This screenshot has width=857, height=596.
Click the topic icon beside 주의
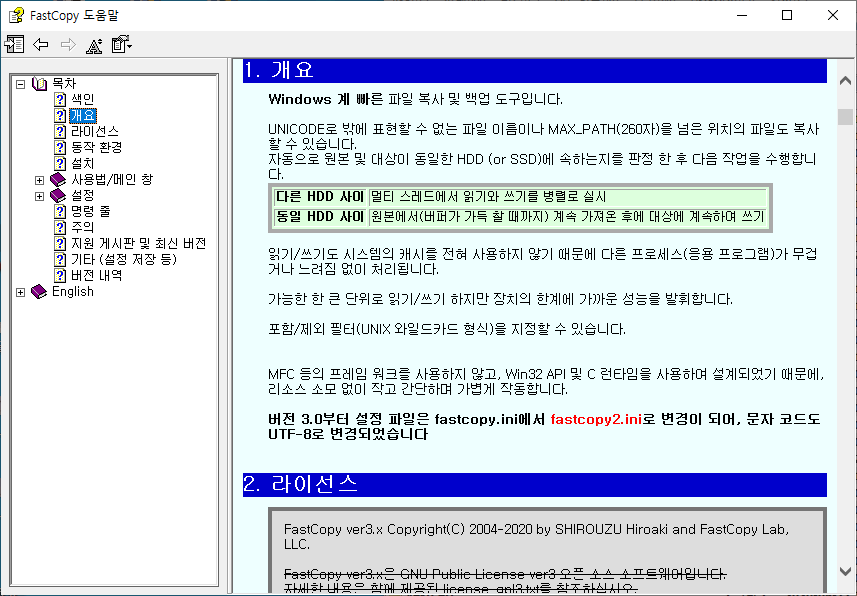(x=60, y=227)
